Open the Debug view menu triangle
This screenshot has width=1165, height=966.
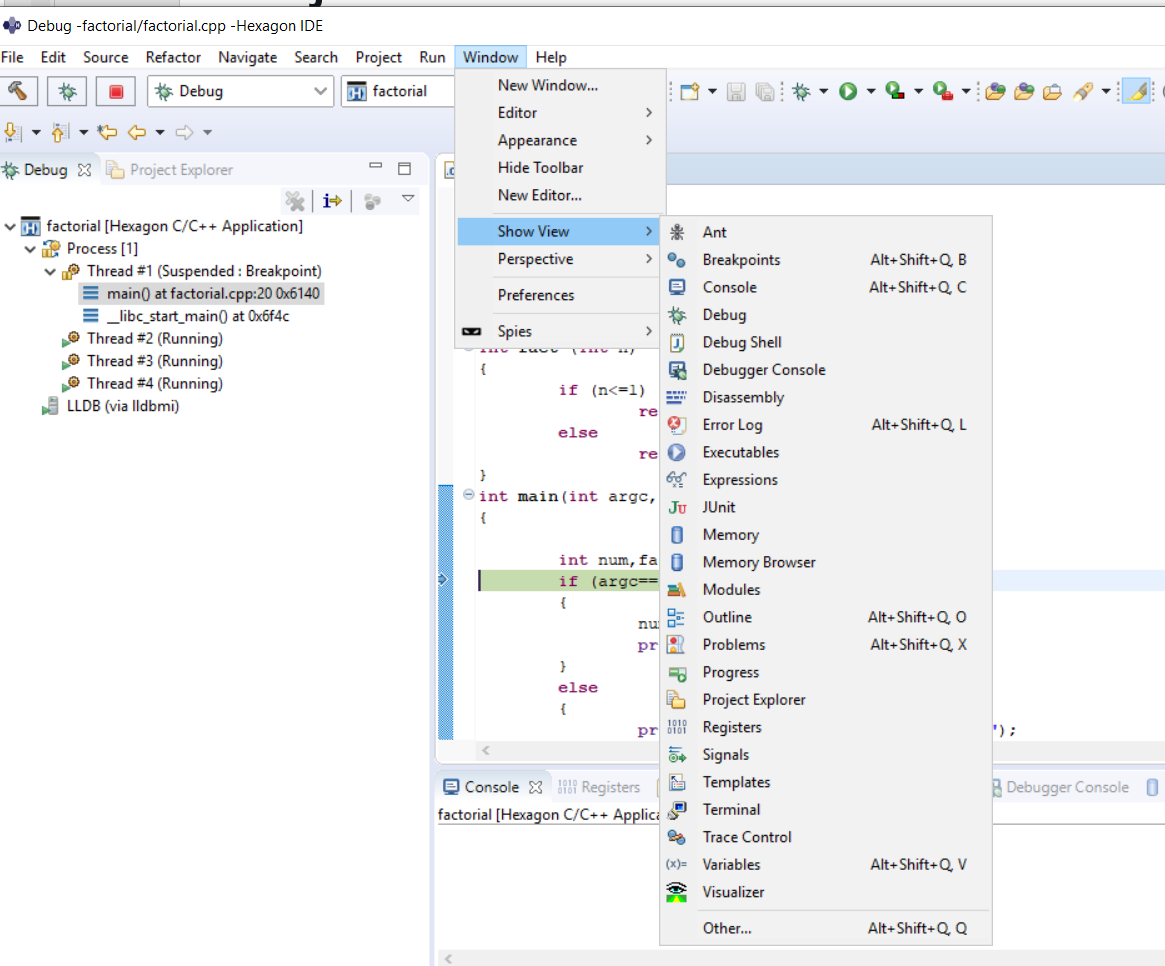[x=408, y=198]
